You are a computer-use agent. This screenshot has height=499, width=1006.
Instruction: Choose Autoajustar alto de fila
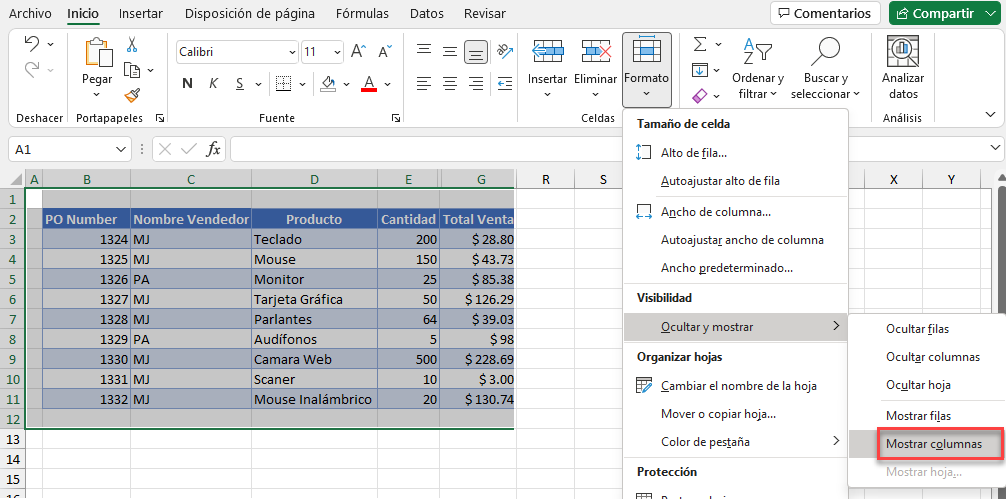click(x=736, y=181)
